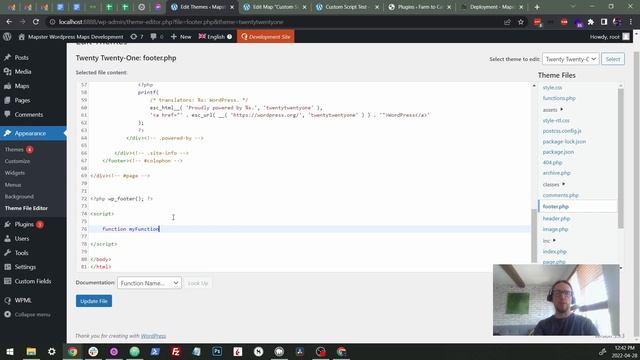Open package.json in Theme Files
This screenshot has height=360, width=640.
coord(558,152)
